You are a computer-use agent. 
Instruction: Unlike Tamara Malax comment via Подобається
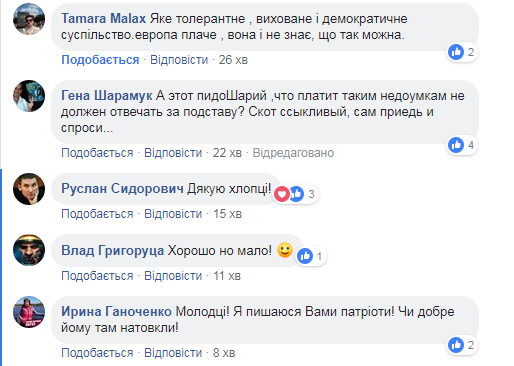[x=100, y=60]
